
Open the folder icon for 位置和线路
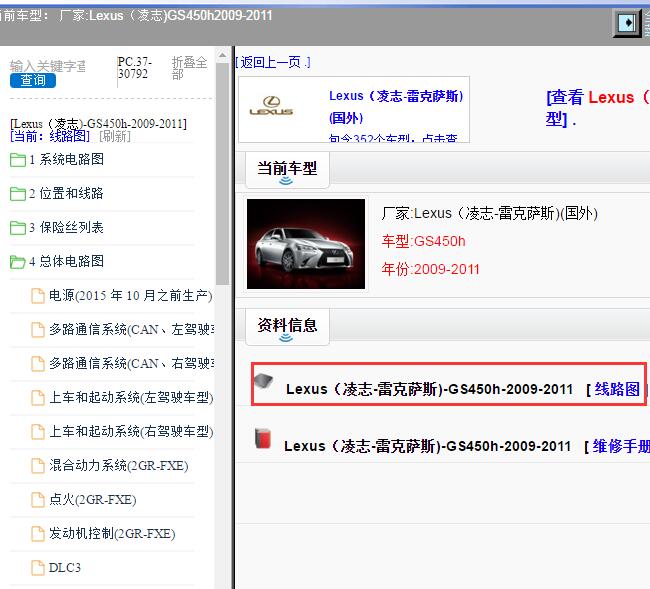tap(17, 194)
